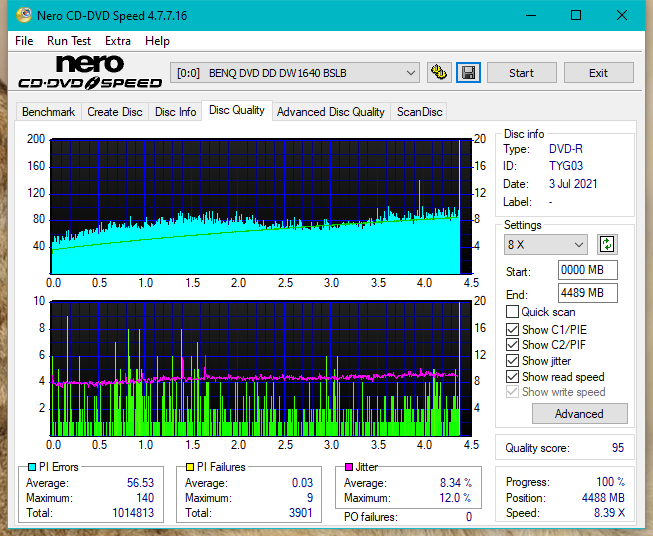Screen dimensions: 653x536
Task: Click the cyan PI Errors legend swatch
Action: [x=32, y=467]
